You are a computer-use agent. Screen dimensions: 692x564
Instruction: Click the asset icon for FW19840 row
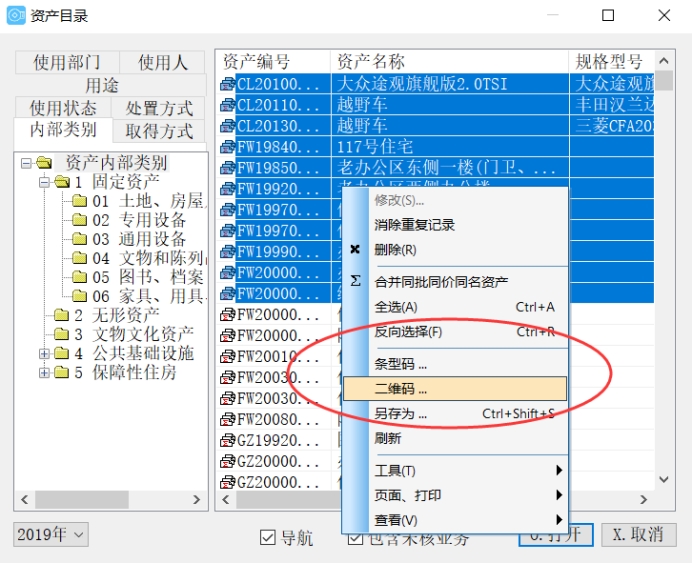coord(227,147)
